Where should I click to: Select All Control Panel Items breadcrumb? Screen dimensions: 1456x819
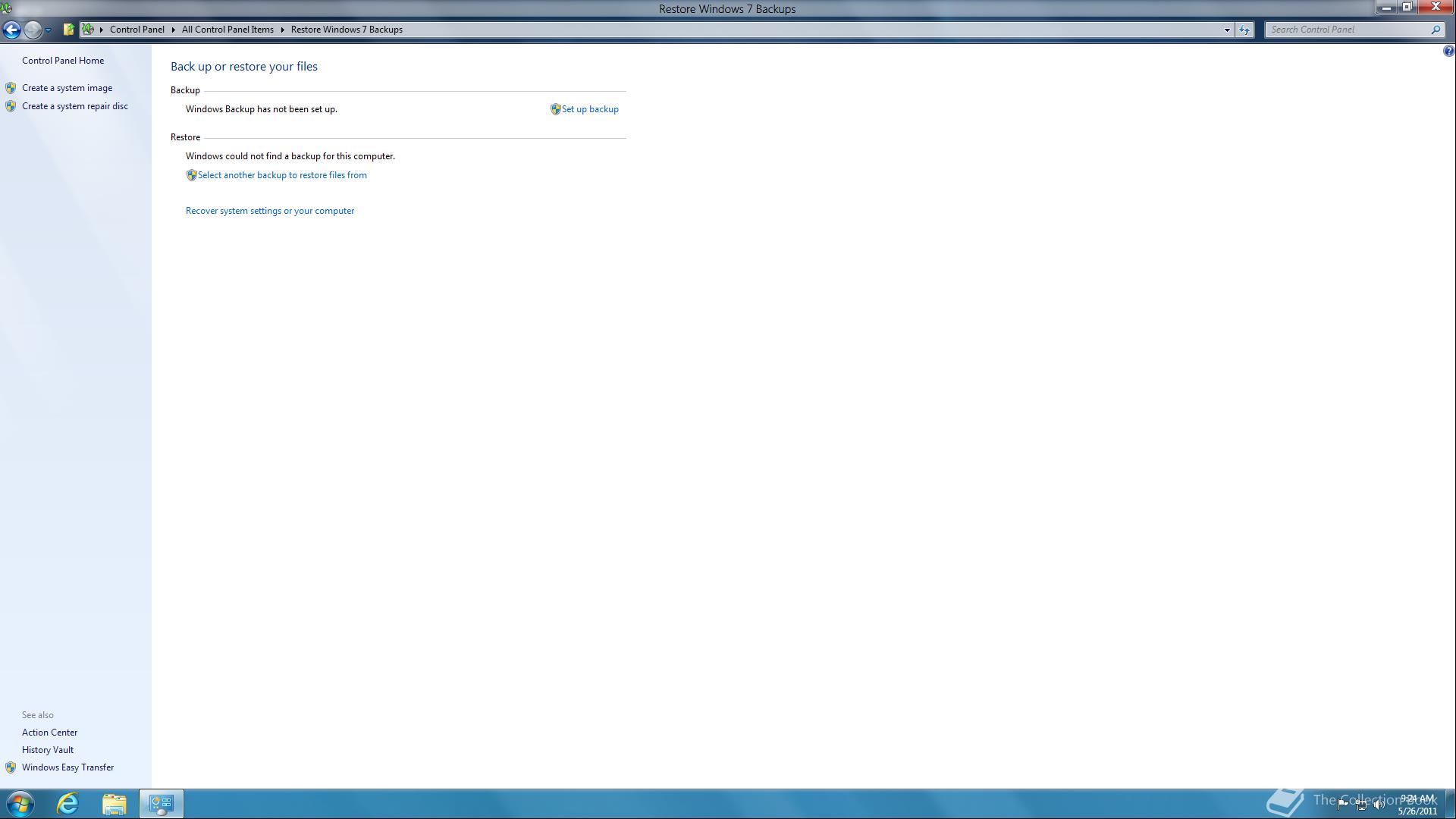227,30
